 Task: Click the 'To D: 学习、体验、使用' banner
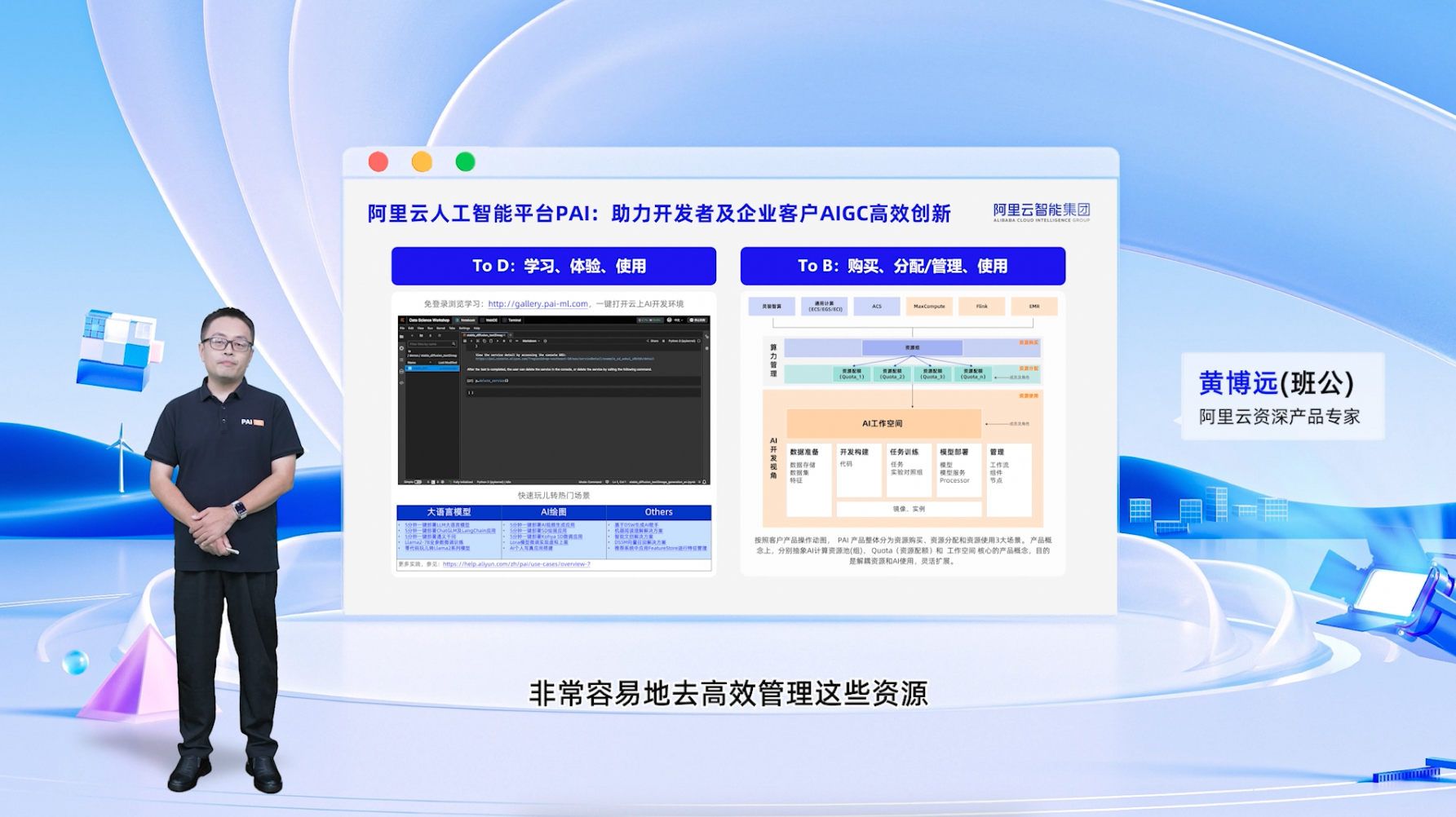[x=554, y=266]
